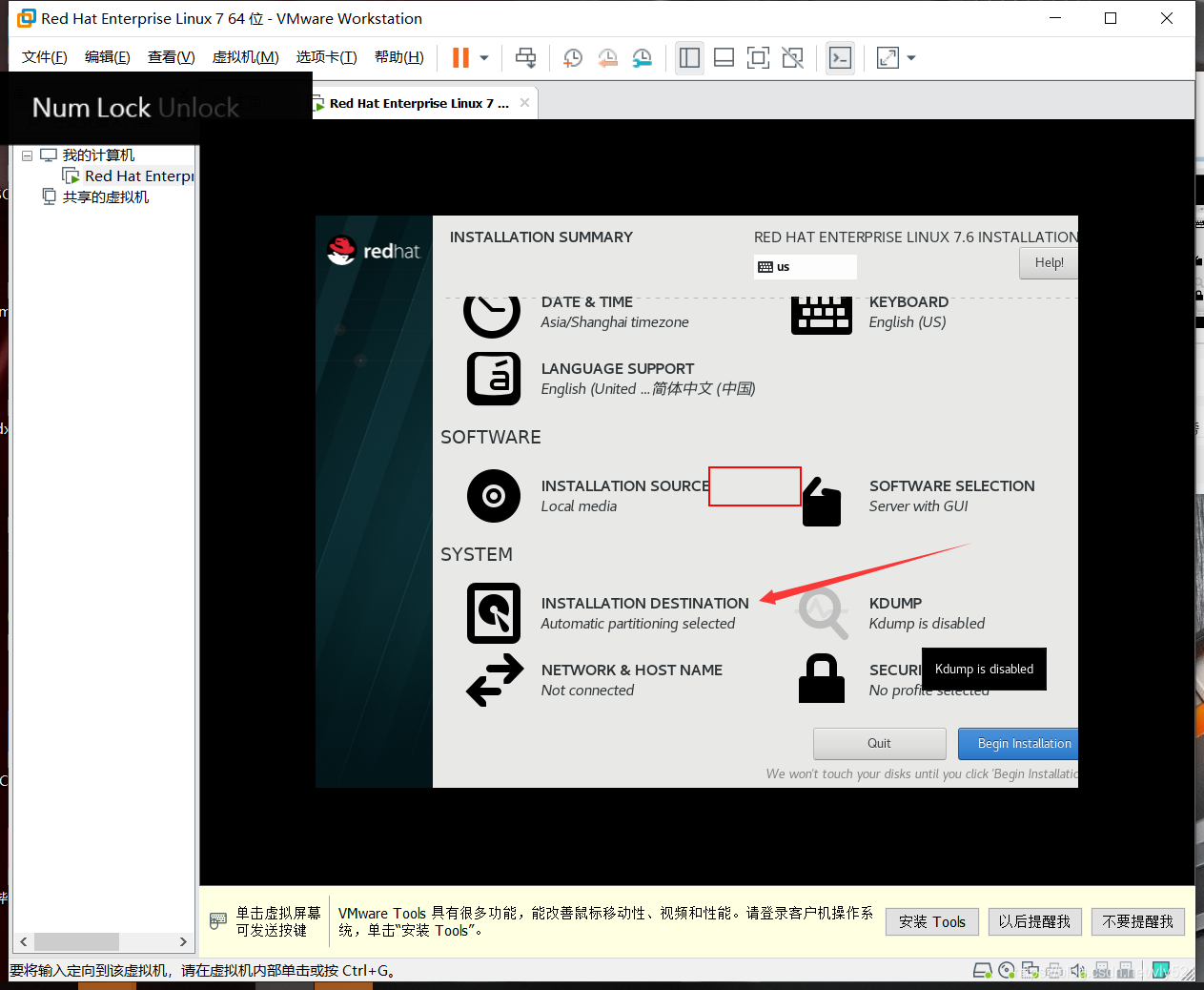Click library horizontal scrollbar thumb
Viewport: 1204px width, 990px height.
[x=76, y=941]
